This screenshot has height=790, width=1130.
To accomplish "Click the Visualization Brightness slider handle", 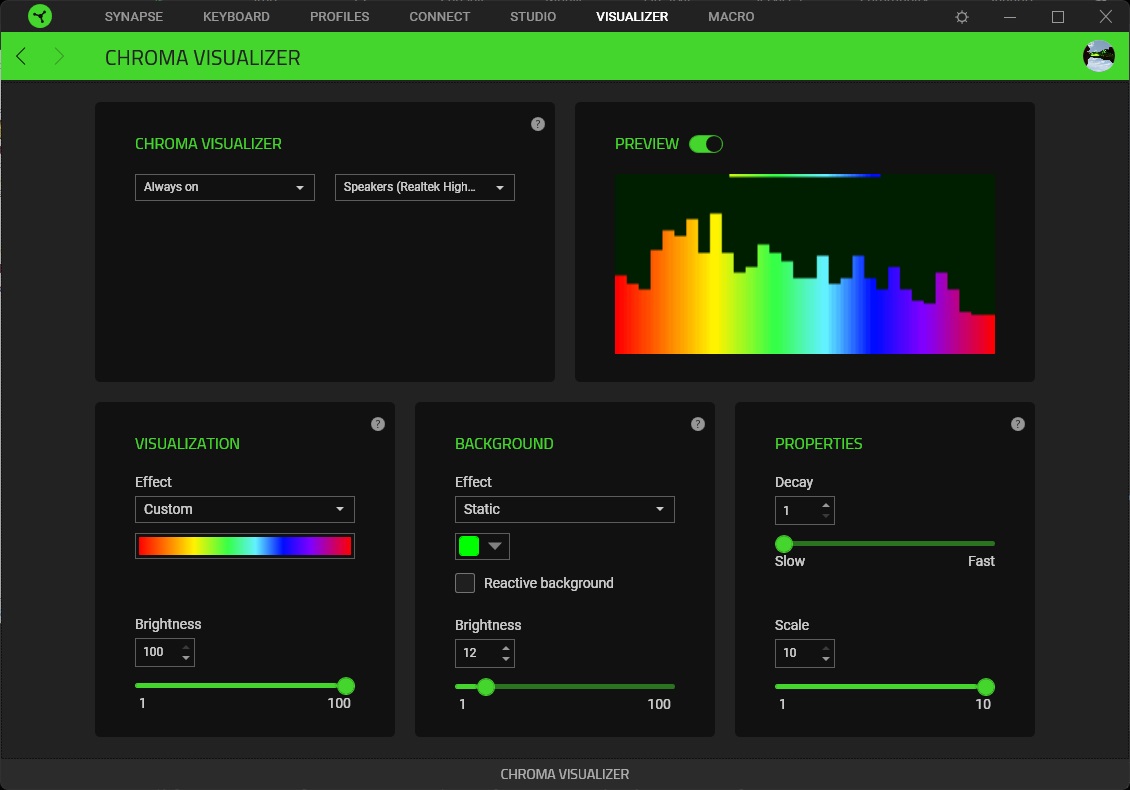I will coord(346,686).
